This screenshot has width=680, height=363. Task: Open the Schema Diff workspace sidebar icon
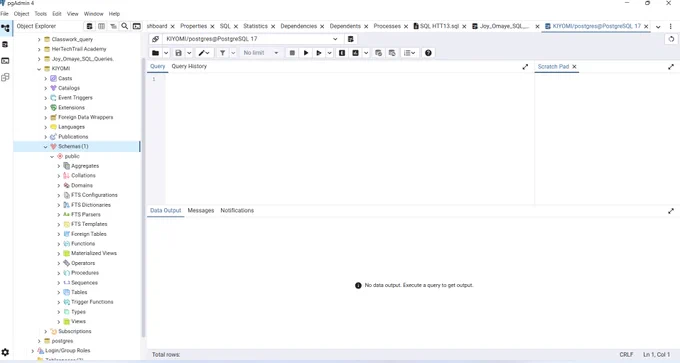(x=5, y=78)
